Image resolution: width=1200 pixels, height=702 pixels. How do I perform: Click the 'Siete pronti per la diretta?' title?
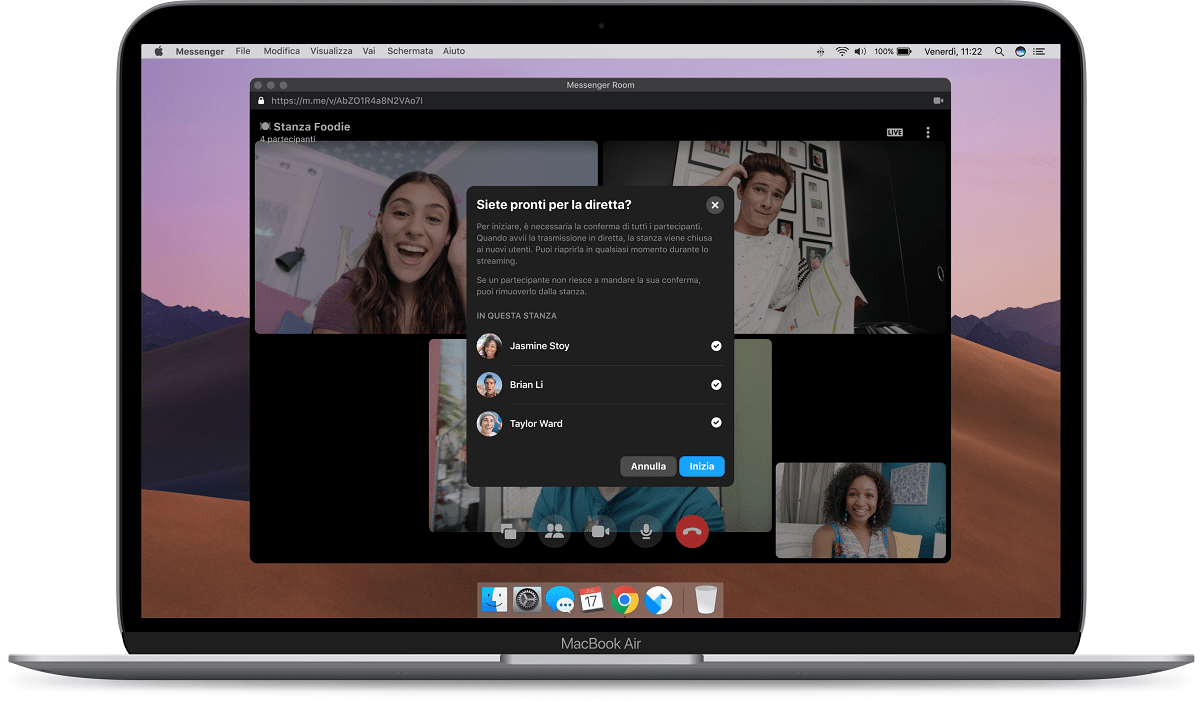(x=554, y=205)
